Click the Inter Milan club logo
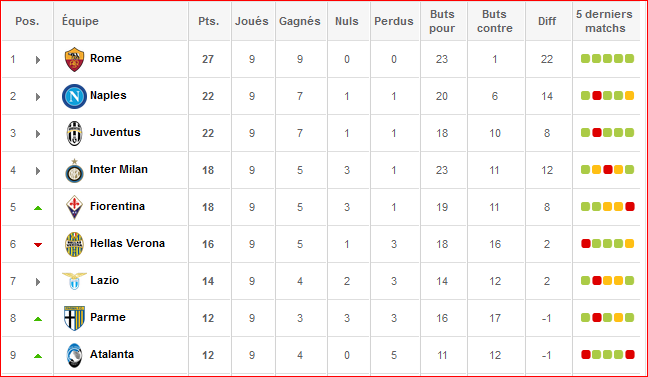 tap(74, 170)
